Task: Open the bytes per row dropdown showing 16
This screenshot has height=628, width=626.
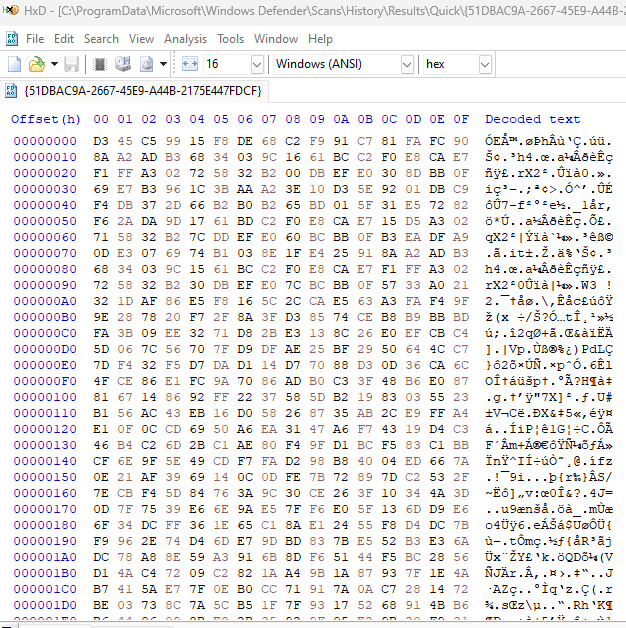Action: pos(257,64)
